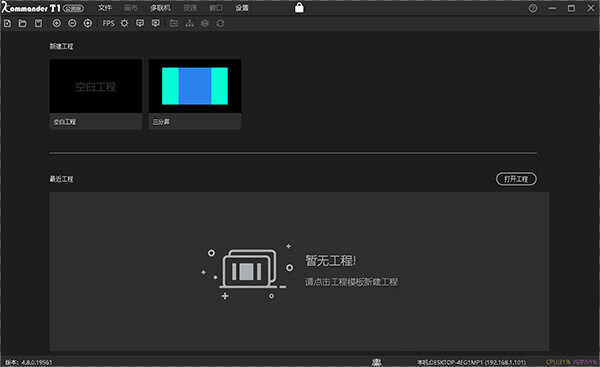The height and width of the screenshot is (367, 600).
Task: Minimize the Kommander window
Action: point(552,8)
